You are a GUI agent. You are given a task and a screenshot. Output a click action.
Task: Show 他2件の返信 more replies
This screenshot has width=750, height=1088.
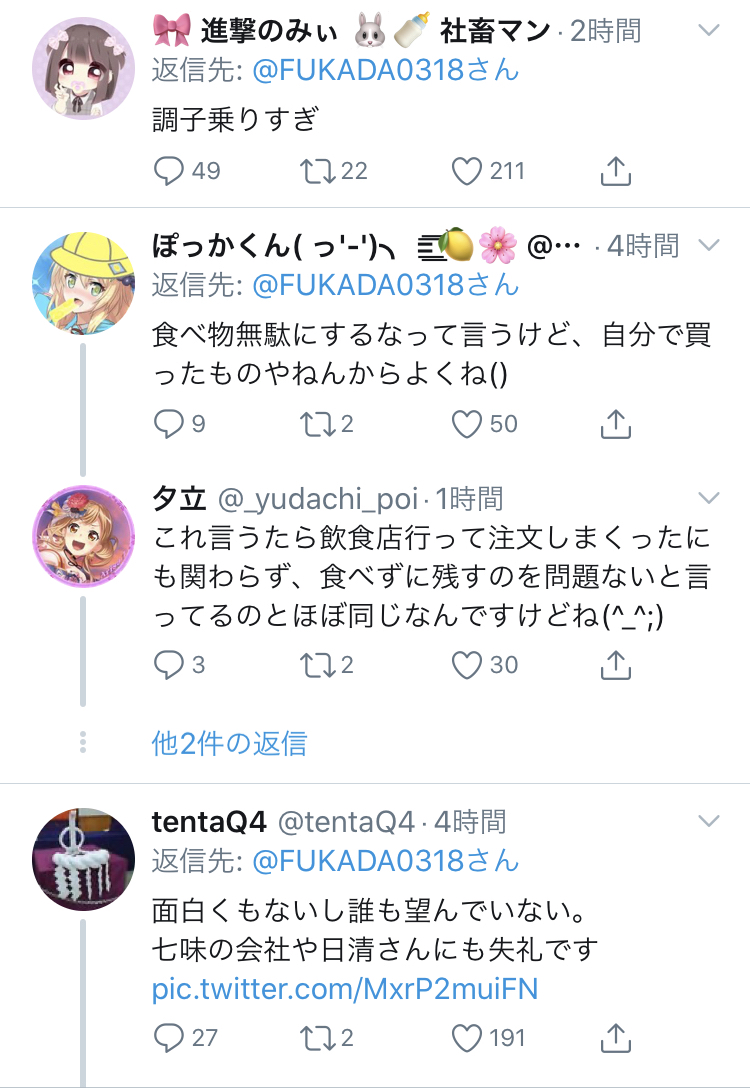[229, 743]
